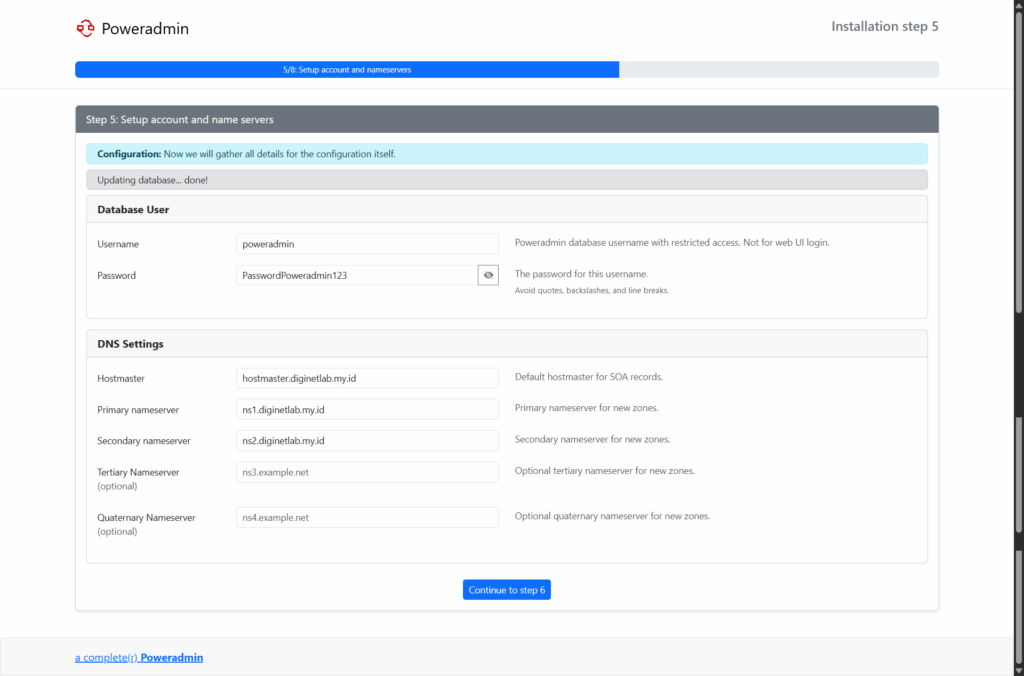Click the 'Database User' section heading
The width and height of the screenshot is (1024, 676).
pyautogui.click(x=133, y=210)
